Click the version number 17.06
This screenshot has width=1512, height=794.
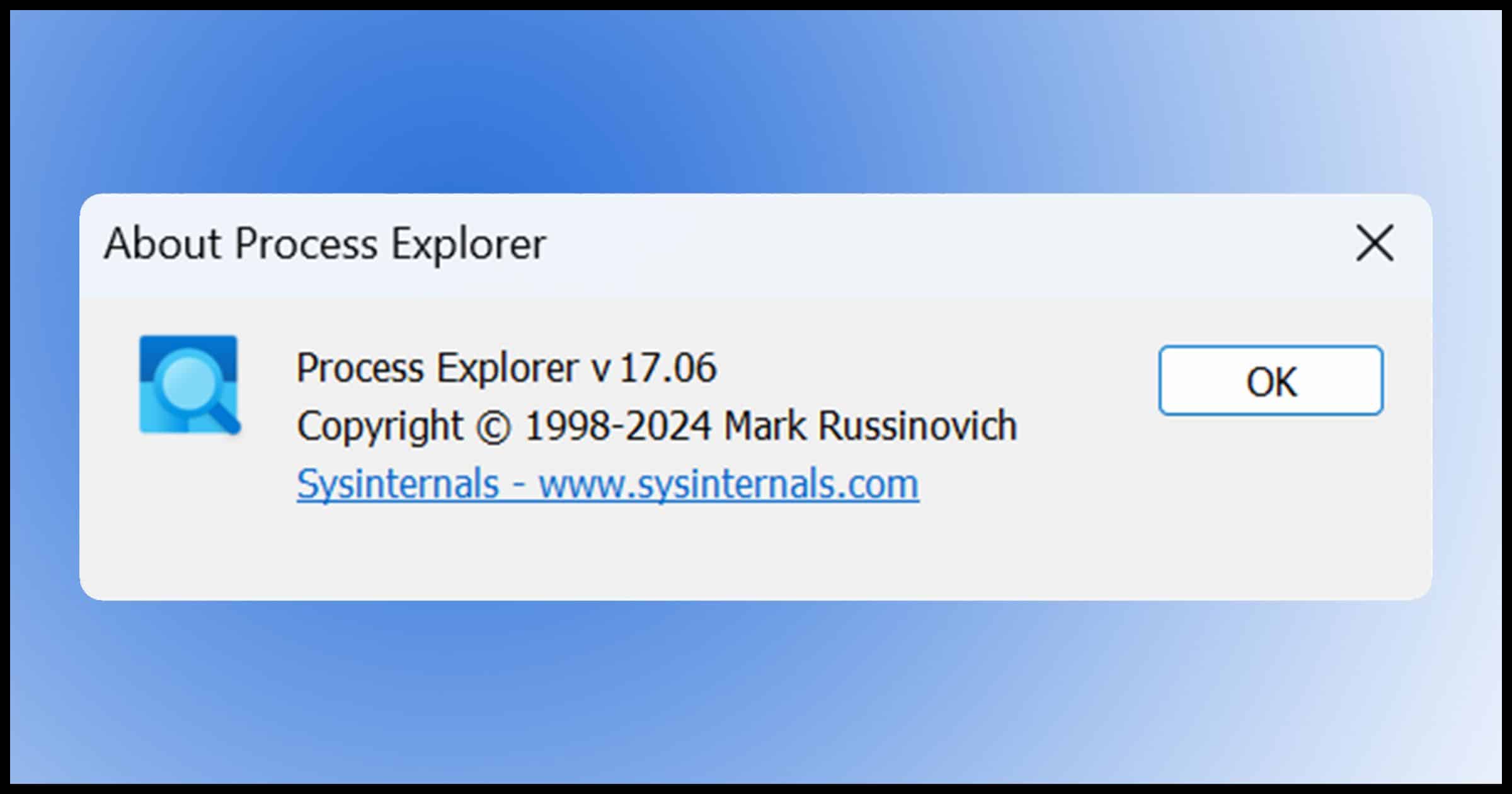(x=668, y=368)
